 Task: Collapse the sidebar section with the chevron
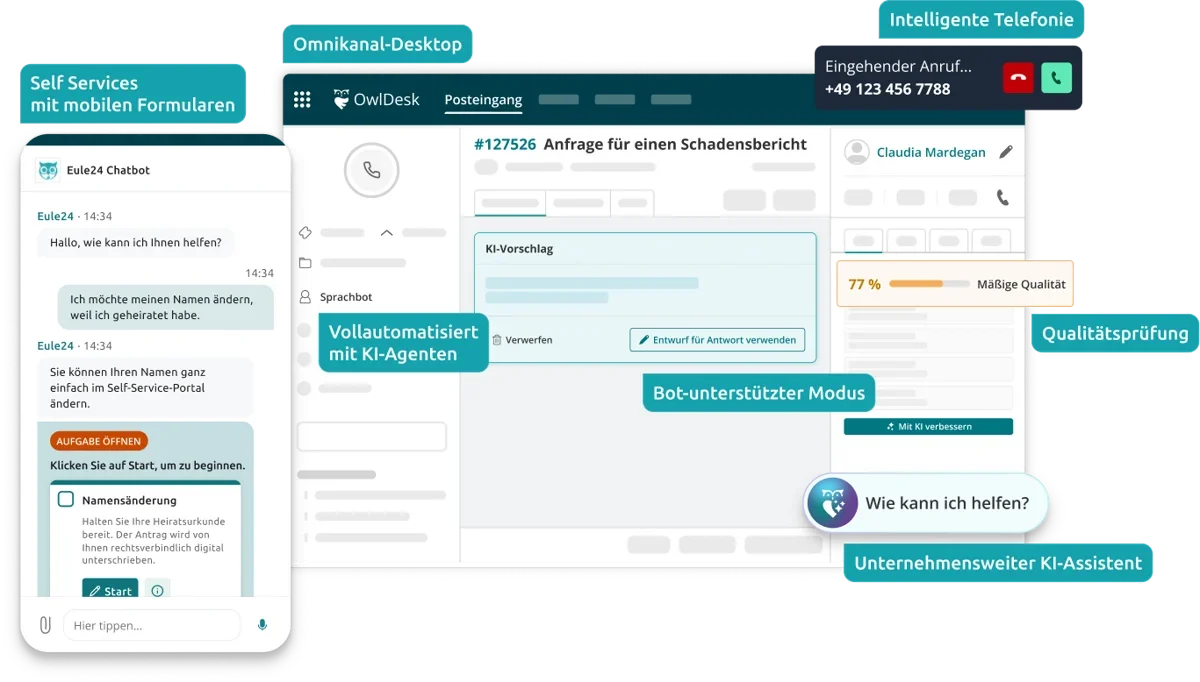pyautogui.click(x=386, y=233)
